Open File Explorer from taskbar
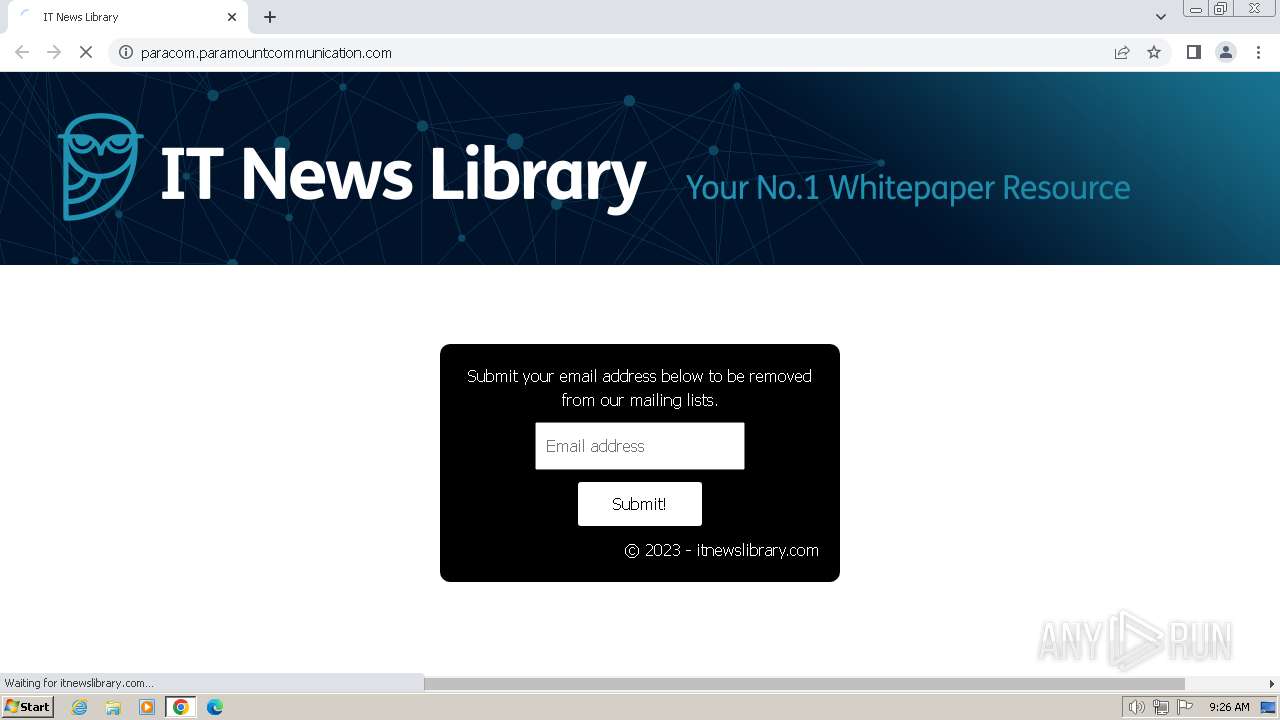This screenshot has width=1280, height=720. [113, 707]
